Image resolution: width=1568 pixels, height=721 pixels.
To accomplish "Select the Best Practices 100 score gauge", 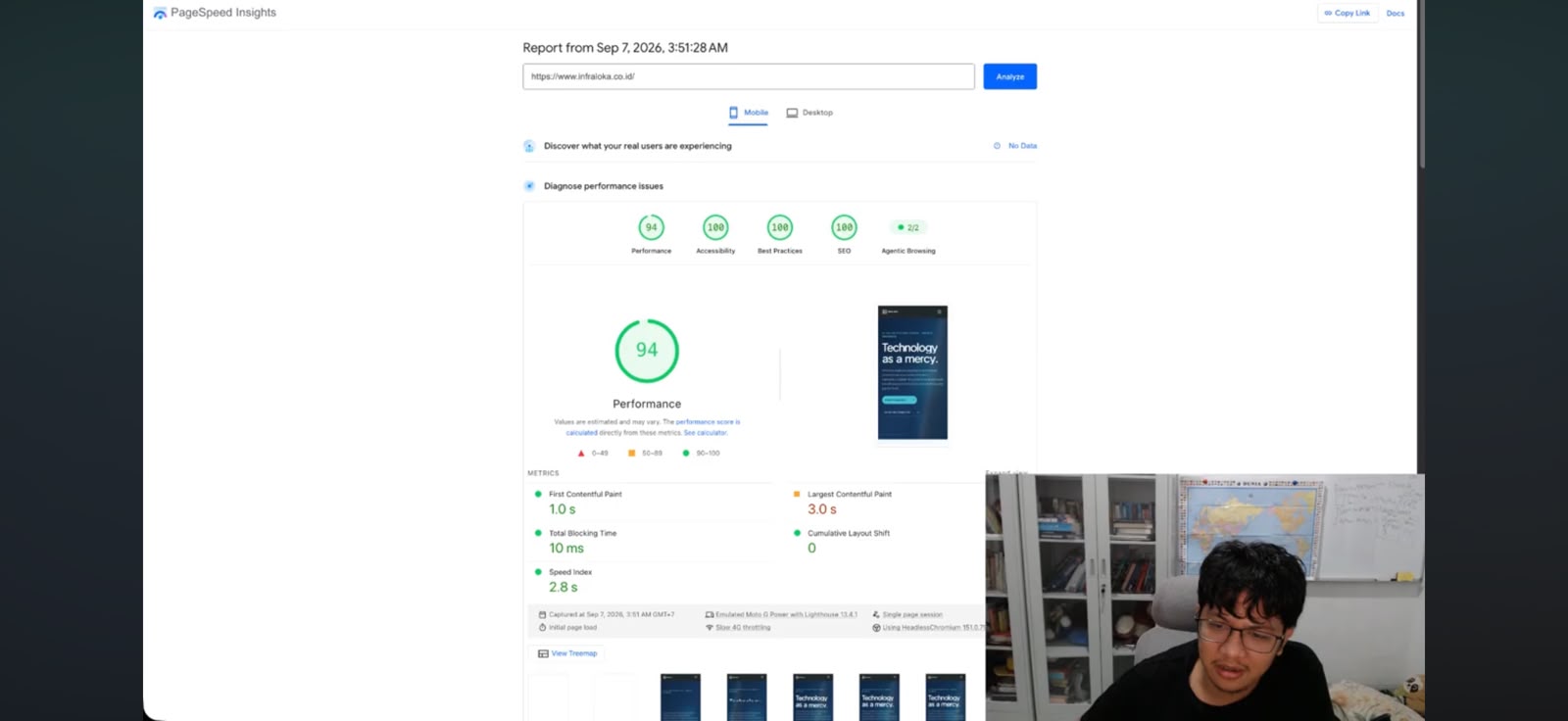I will pos(780,227).
